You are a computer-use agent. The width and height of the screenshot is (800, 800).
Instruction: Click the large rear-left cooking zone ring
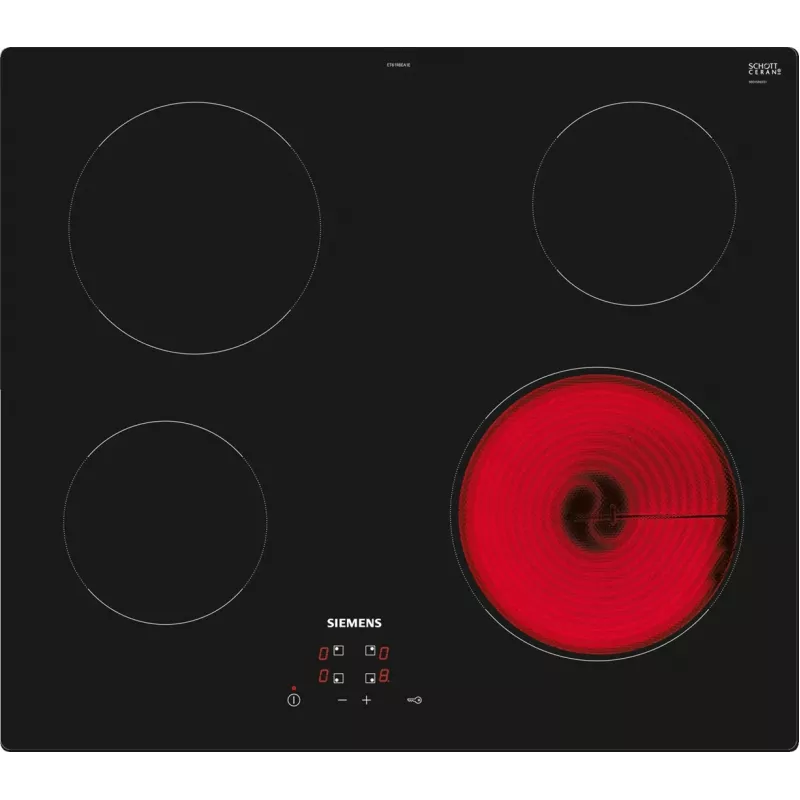195,228
